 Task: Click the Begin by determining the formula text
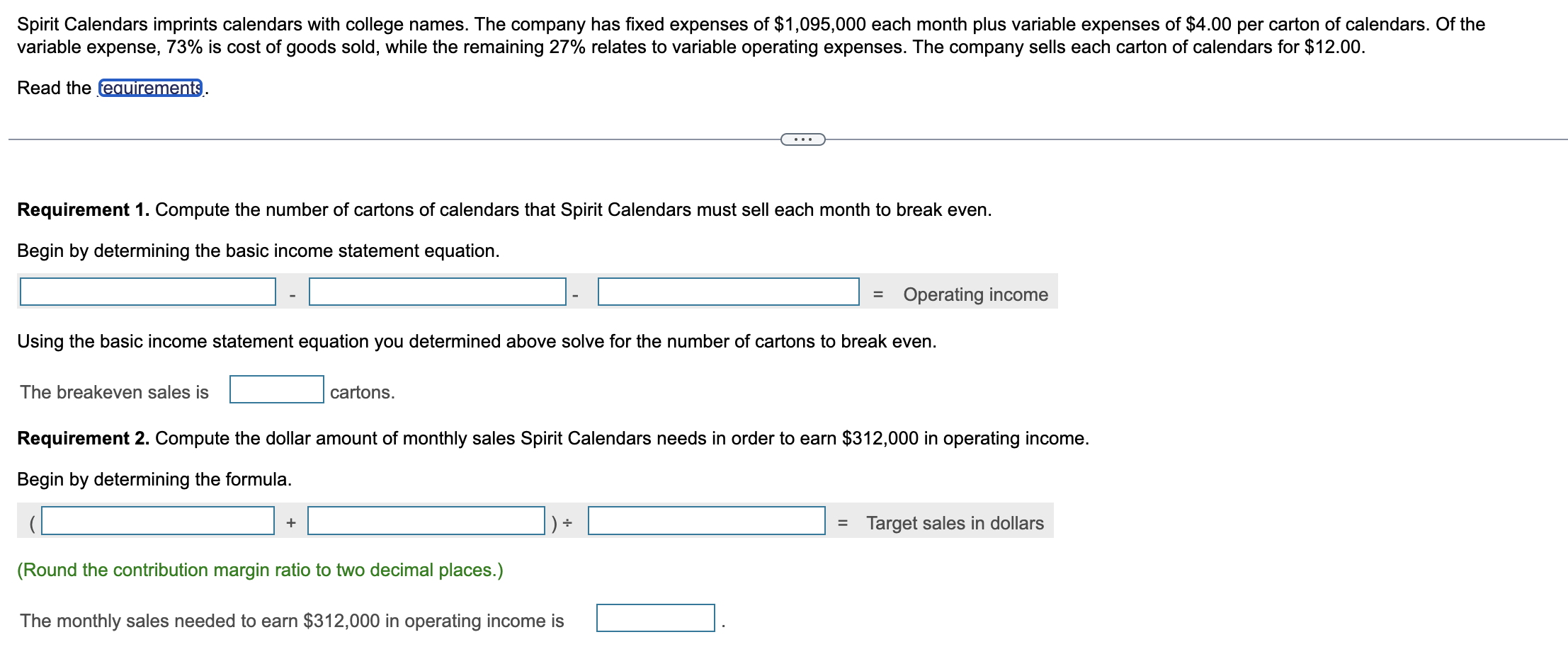pos(157,478)
